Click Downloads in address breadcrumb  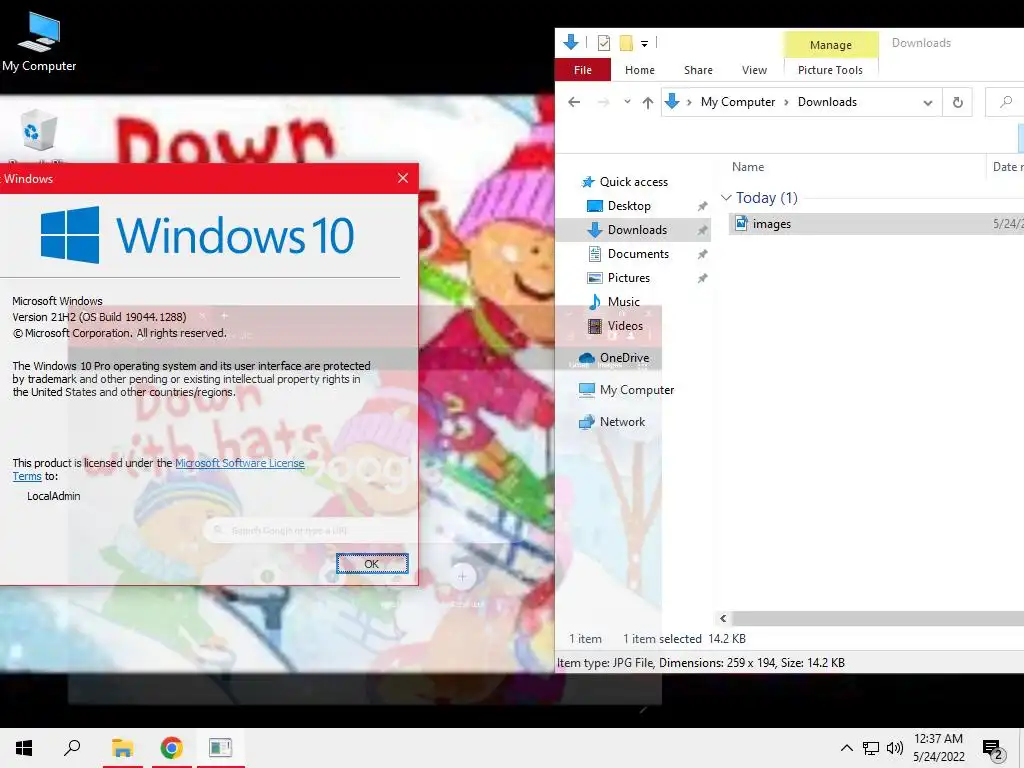click(x=827, y=102)
